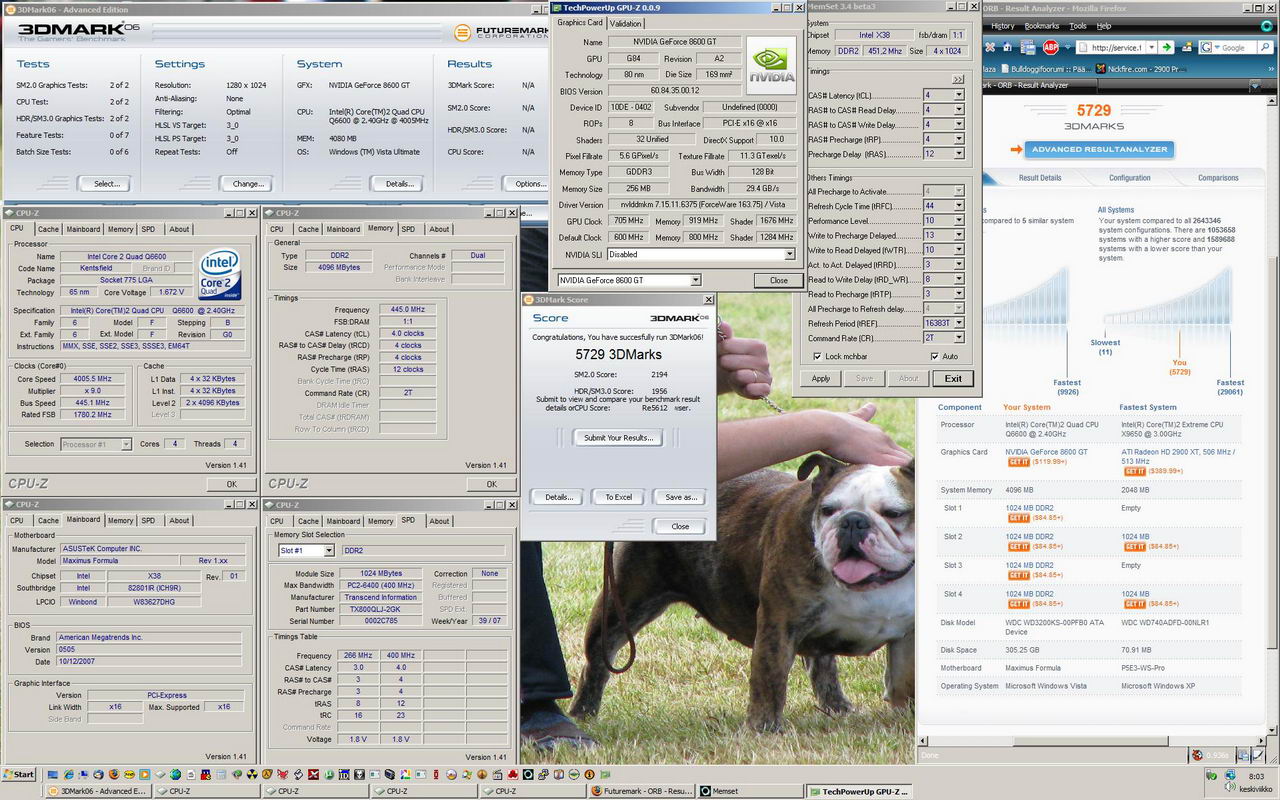Click red X icon in quick launch
Viewport: 1280px width, 800px height.
pos(313,775)
